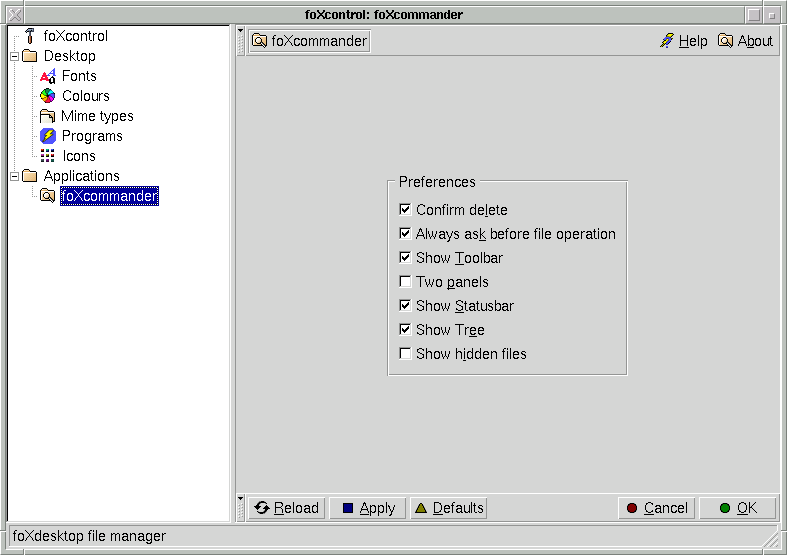
Task: Toggle Show Toolbar checkbox
Action: pyautogui.click(x=405, y=257)
